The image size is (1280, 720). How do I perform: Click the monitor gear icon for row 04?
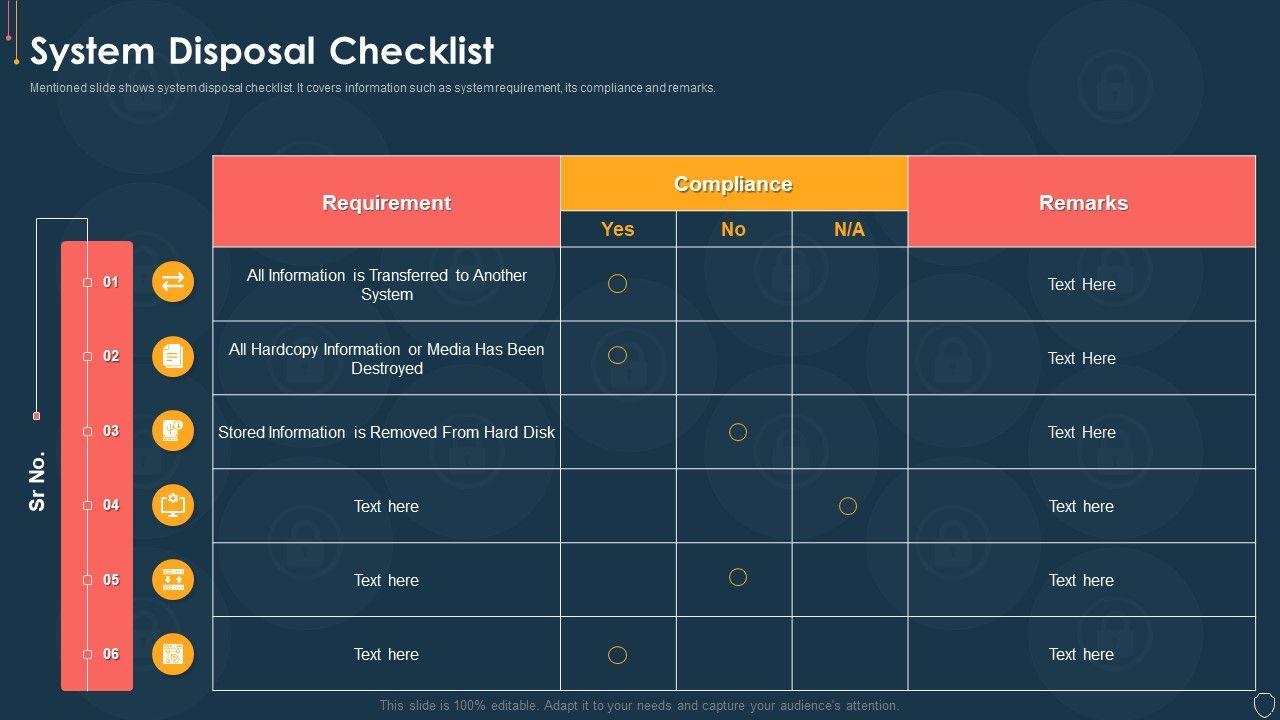(x=173, y=505)
